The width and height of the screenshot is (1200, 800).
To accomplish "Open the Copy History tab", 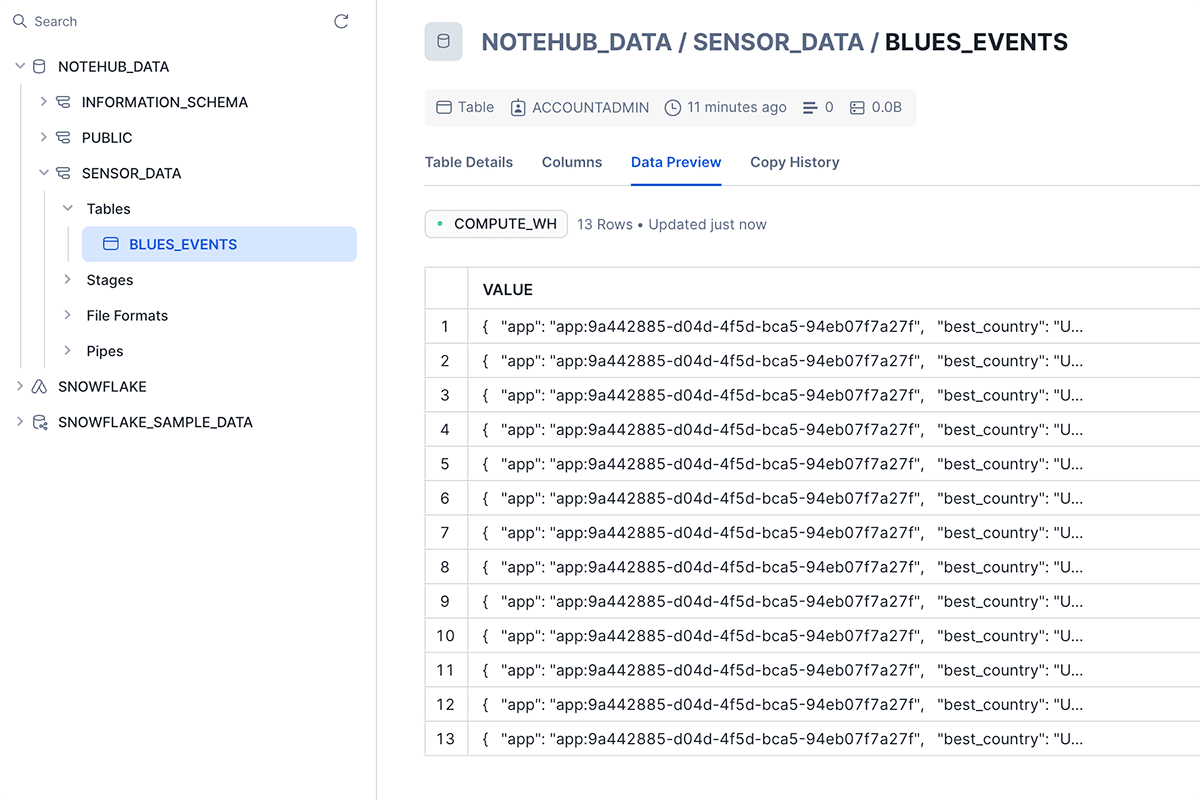I will coord(795,162).
